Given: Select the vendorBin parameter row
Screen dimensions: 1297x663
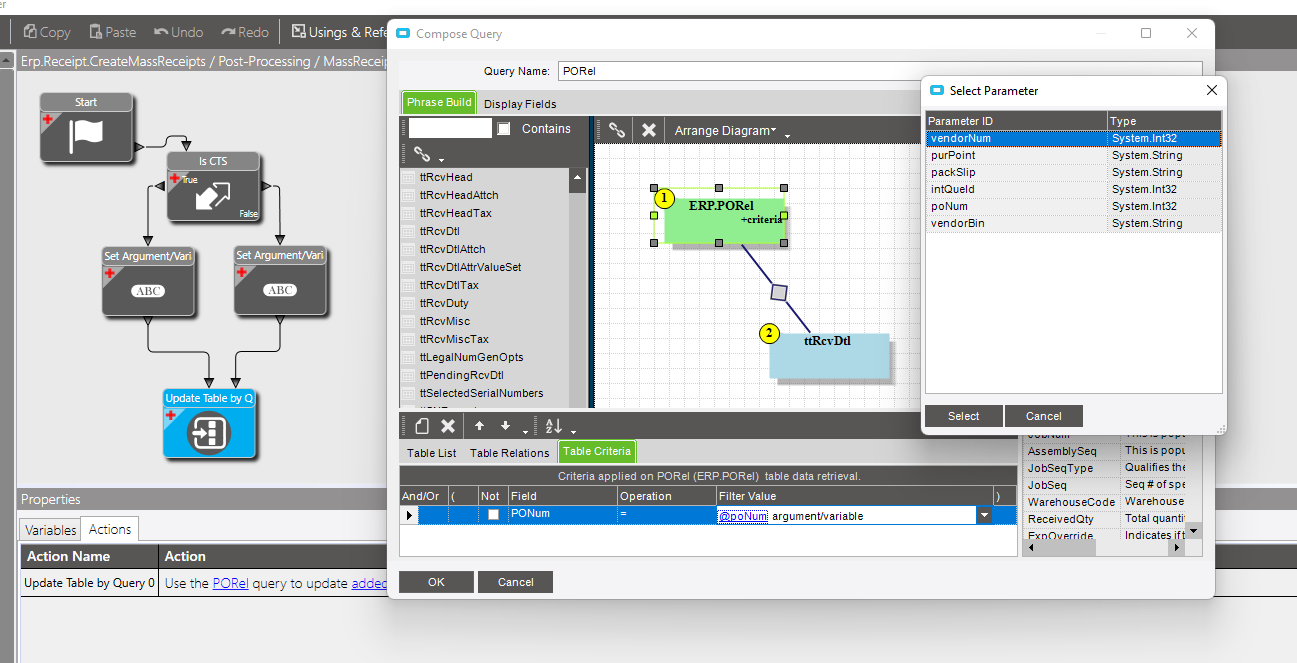Looking at the screenshot, I should (x=1073, y=223).
